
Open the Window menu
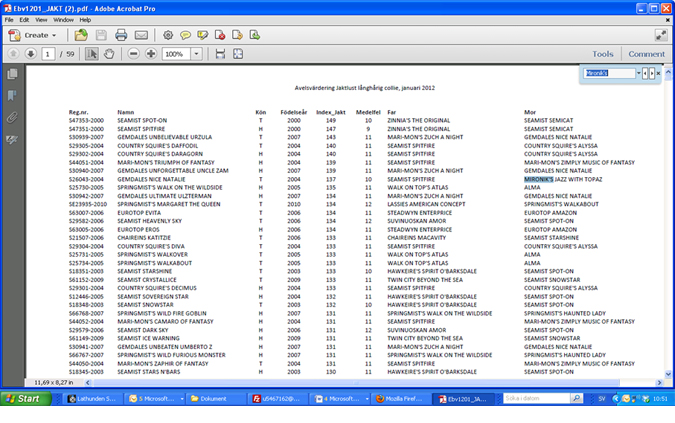point(63,19)
